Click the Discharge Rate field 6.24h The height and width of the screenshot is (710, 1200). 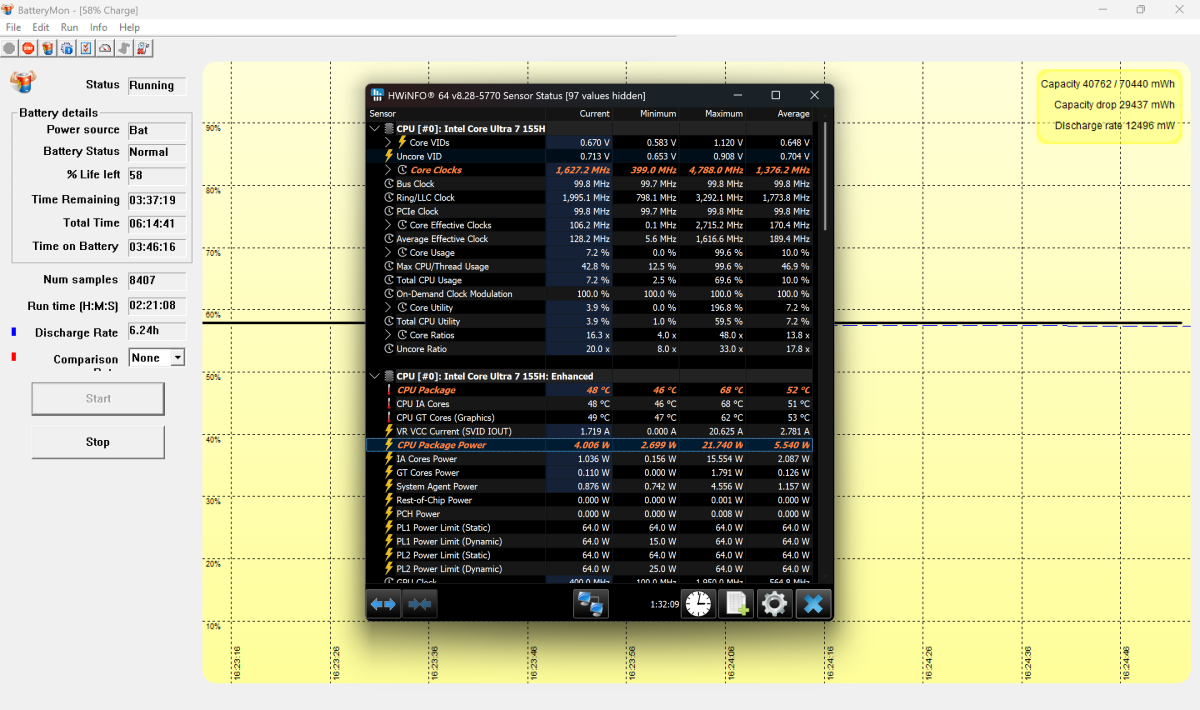click(x=157, y=330)
